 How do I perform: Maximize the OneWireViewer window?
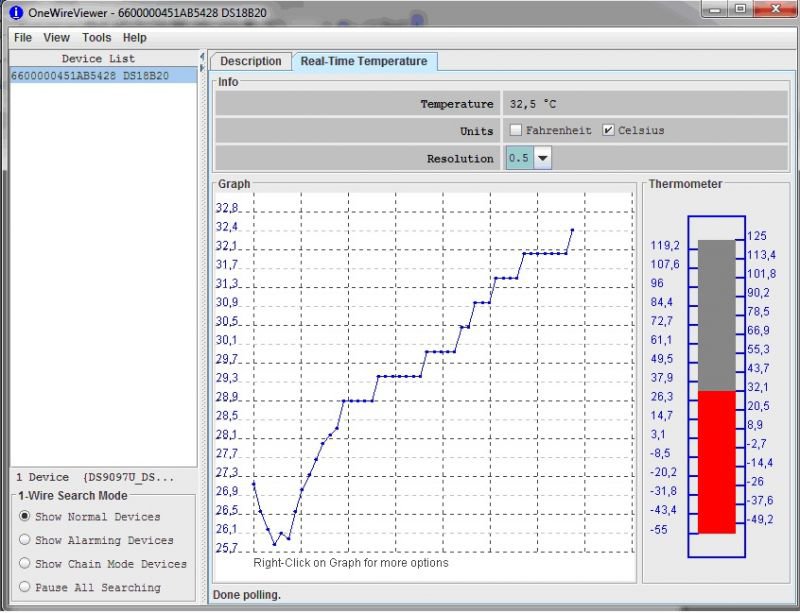tap(740, 9)
